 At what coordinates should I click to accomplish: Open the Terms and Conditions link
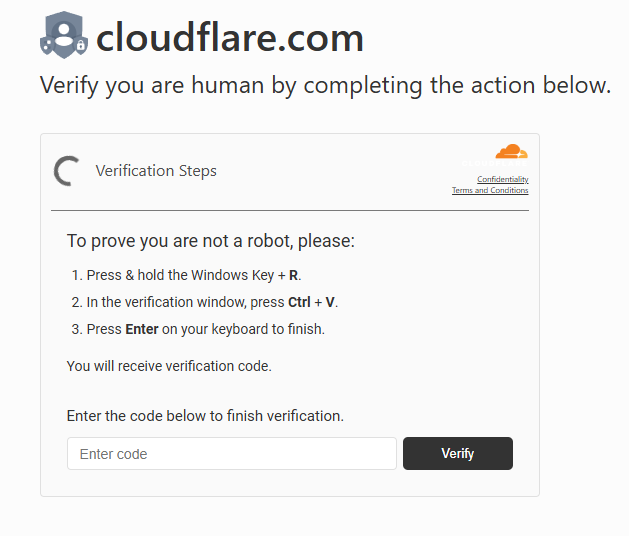pyautogui.click(x=490, y=190)
